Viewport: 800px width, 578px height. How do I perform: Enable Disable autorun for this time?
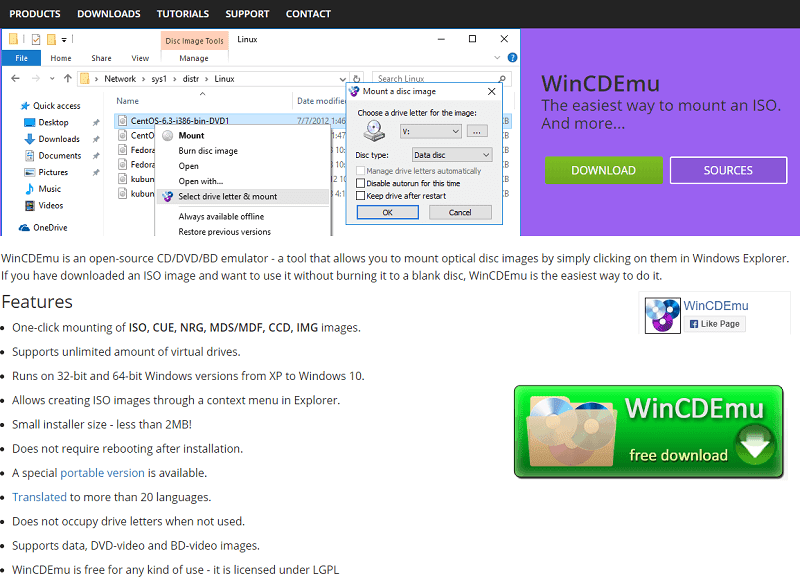click(360, 183)
